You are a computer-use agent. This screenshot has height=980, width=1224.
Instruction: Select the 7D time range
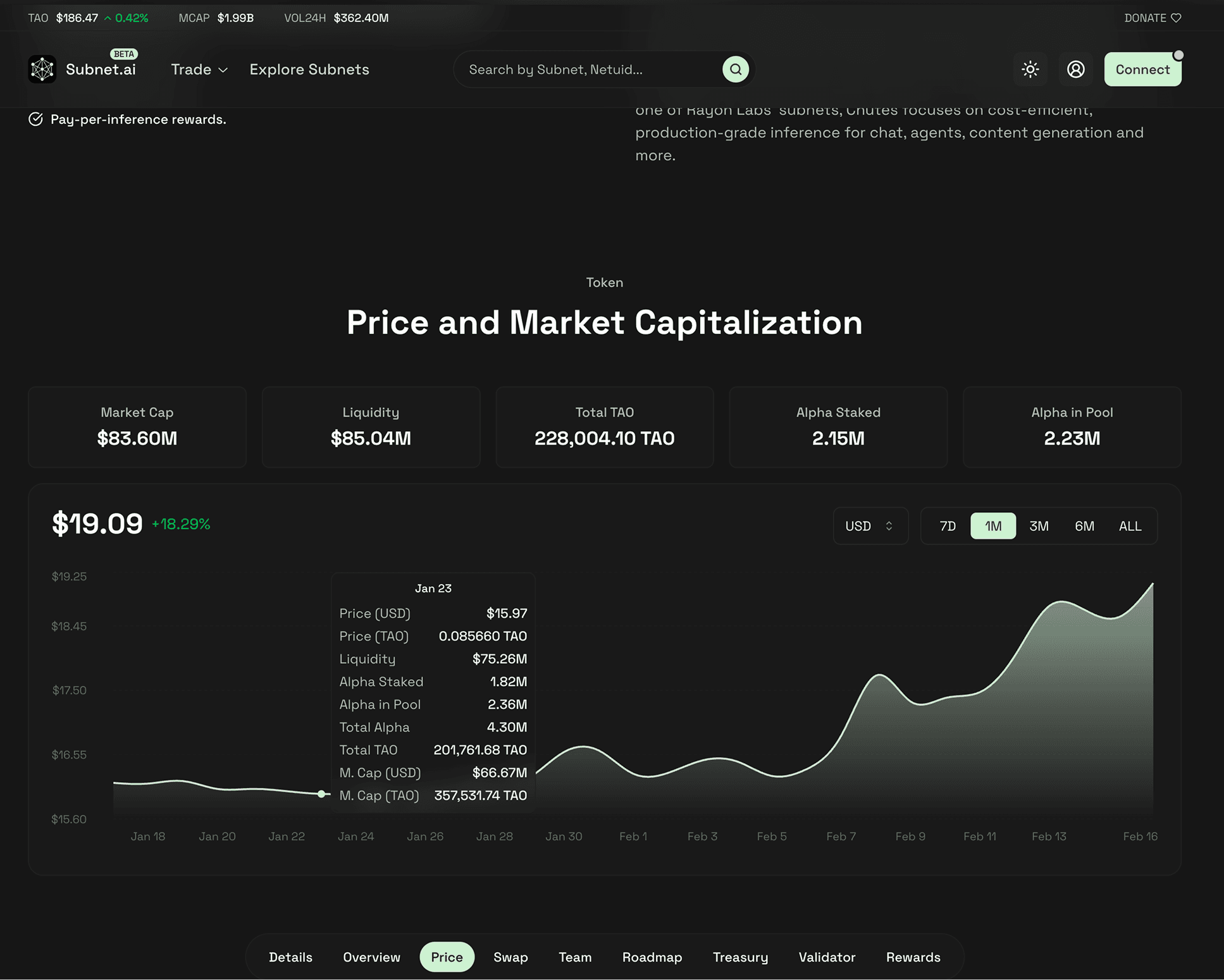947,526
